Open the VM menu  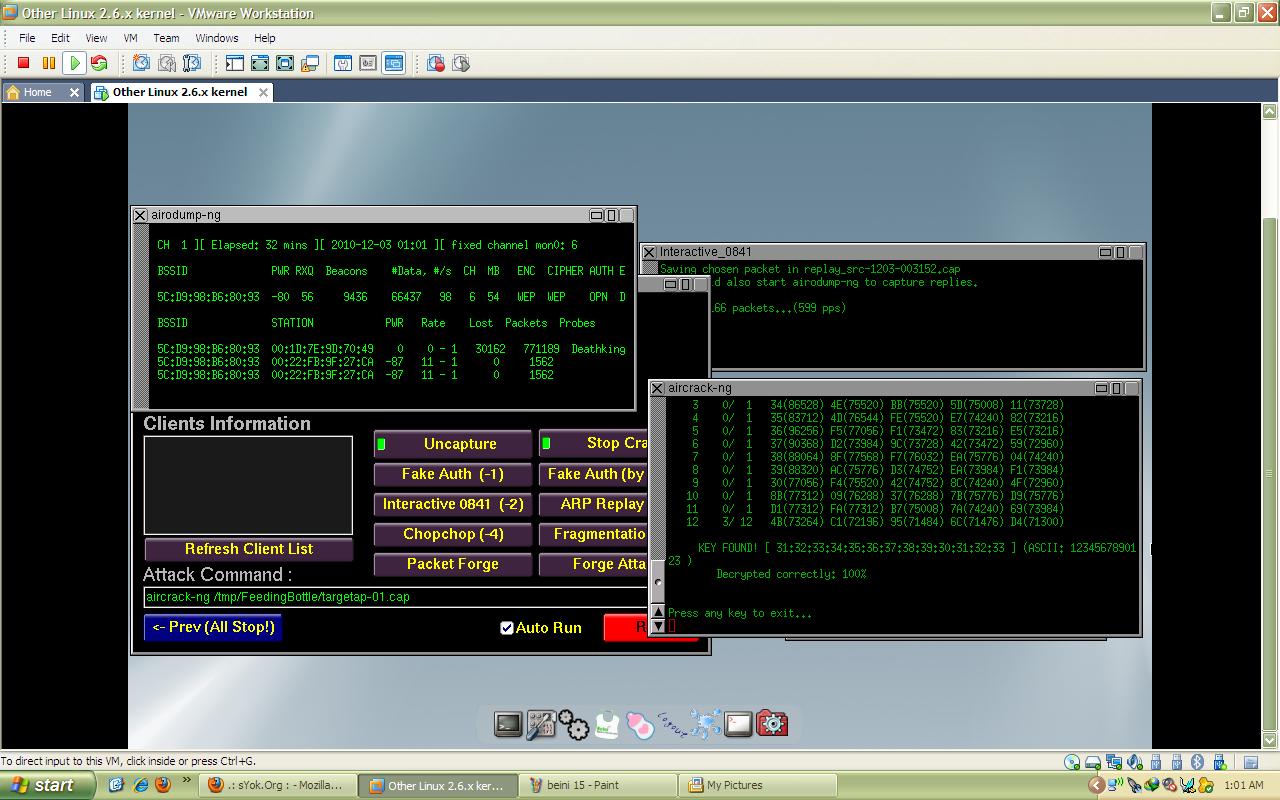click(x=131, y=38)
